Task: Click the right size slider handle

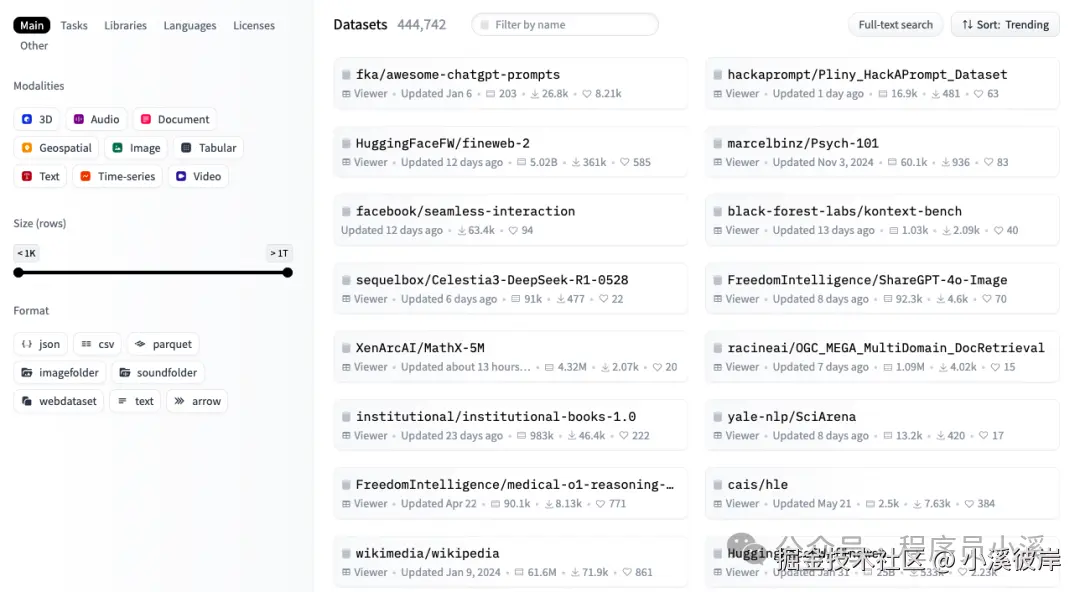Action: 287,272
